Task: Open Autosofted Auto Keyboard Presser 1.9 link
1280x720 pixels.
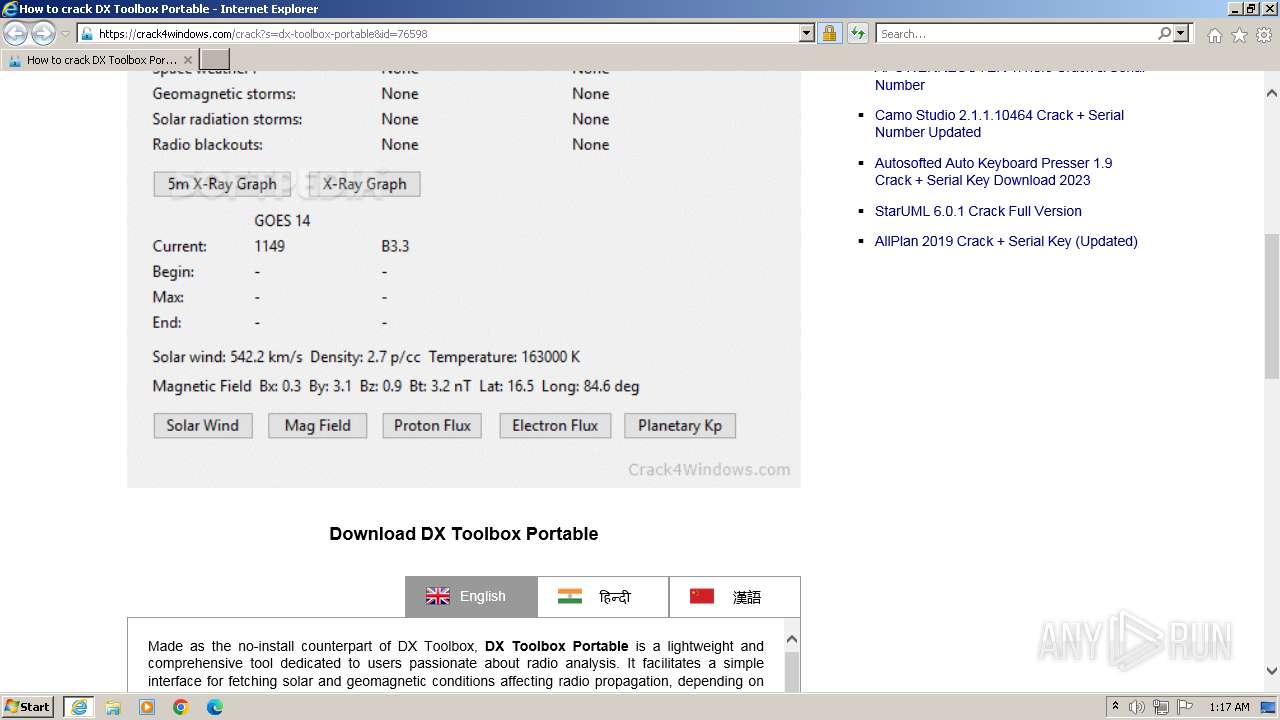Action: 993,171
